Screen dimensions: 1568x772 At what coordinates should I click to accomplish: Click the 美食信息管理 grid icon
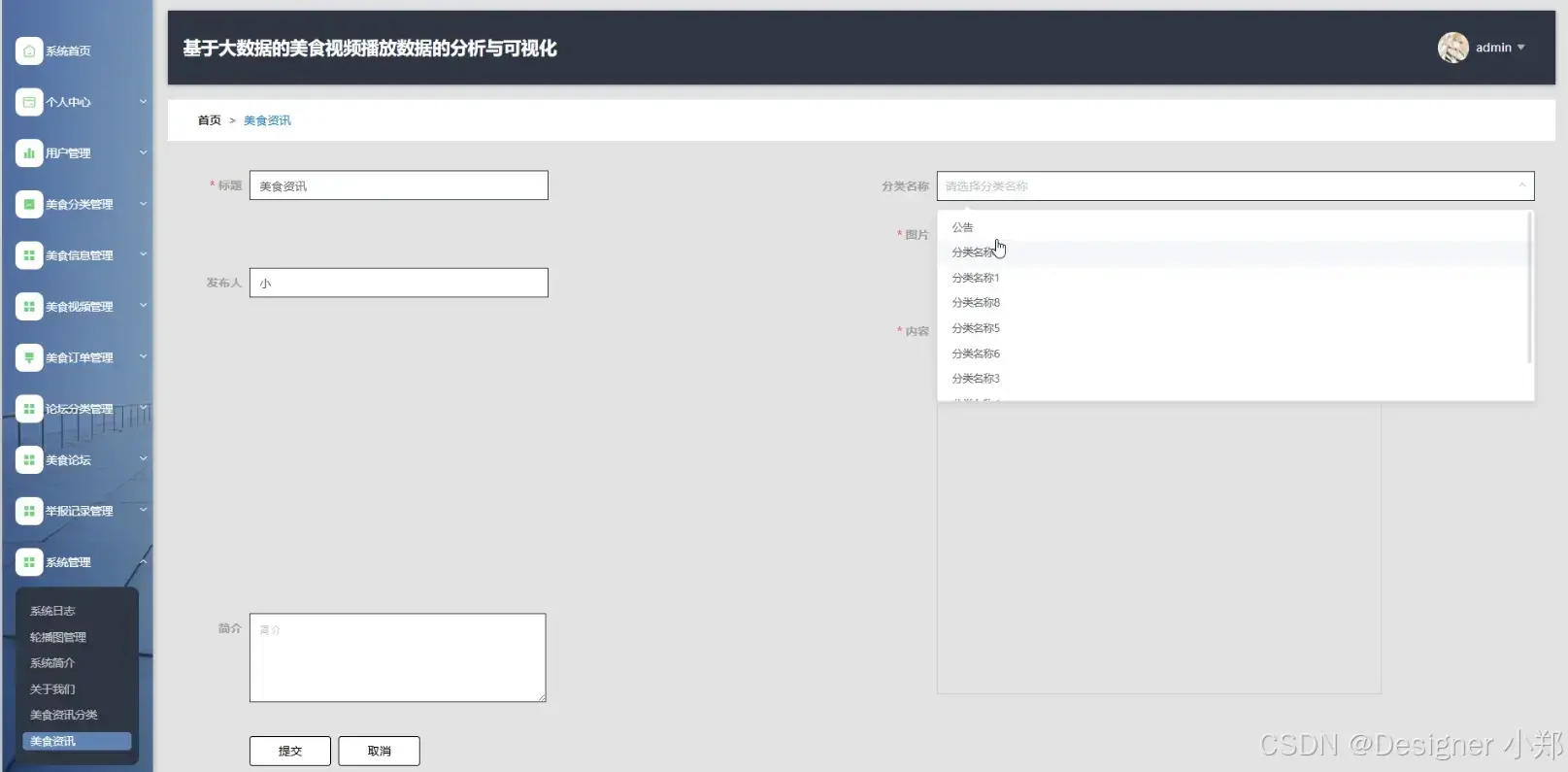tap(29, 255)
